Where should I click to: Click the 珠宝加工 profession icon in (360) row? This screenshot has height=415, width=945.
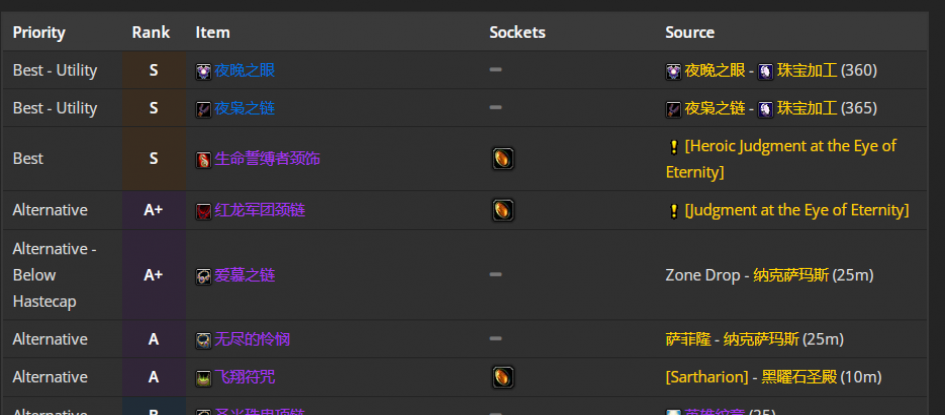point(765,72)
